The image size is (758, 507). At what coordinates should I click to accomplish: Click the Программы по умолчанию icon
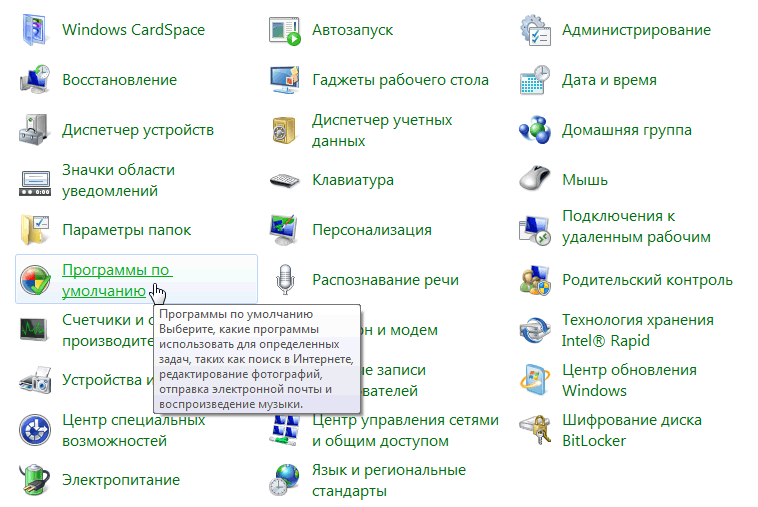pyautogui.click(x=35, y=280)
